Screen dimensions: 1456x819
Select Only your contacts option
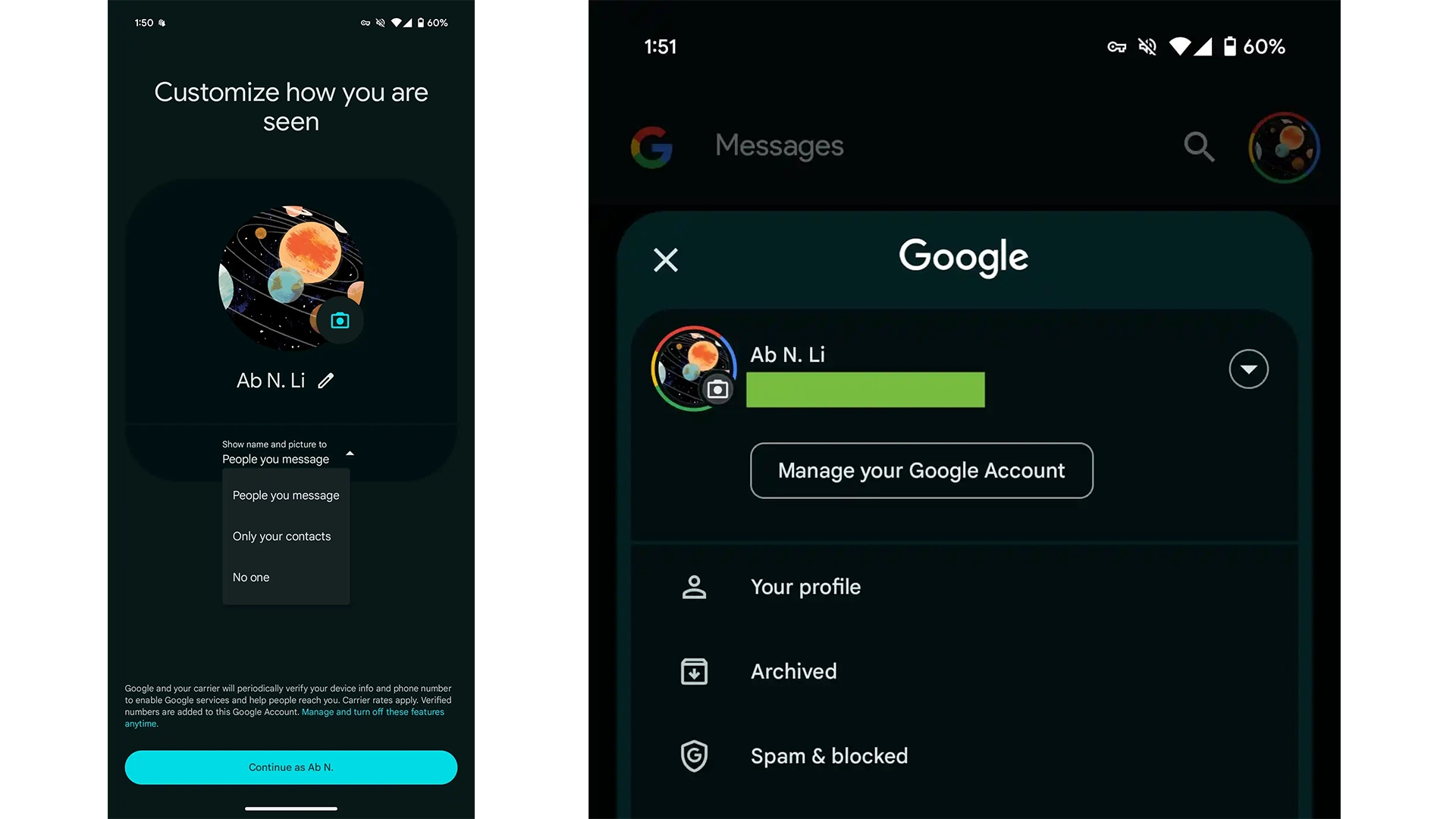282,536
